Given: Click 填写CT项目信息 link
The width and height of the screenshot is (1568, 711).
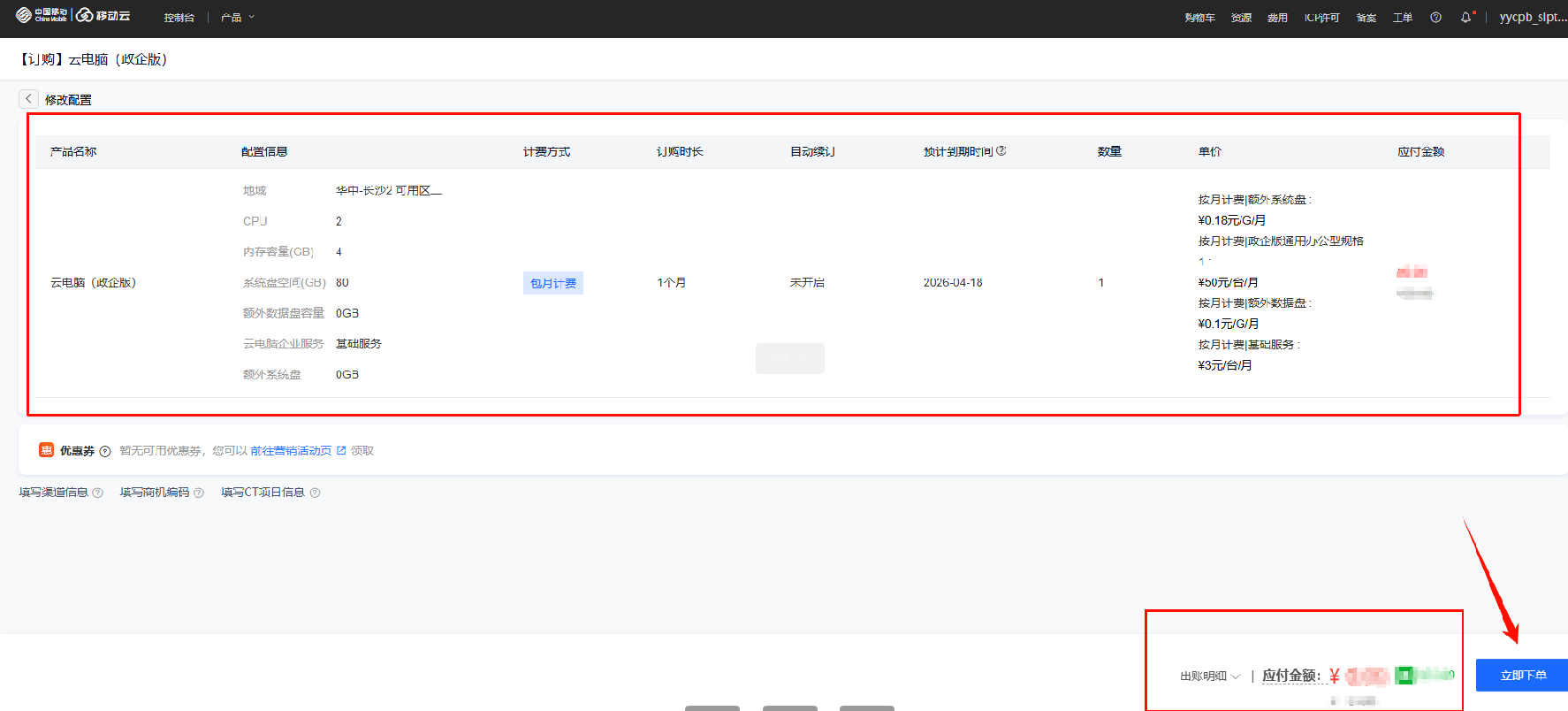Looking at the screenshot, I should (x=263, y=493).
